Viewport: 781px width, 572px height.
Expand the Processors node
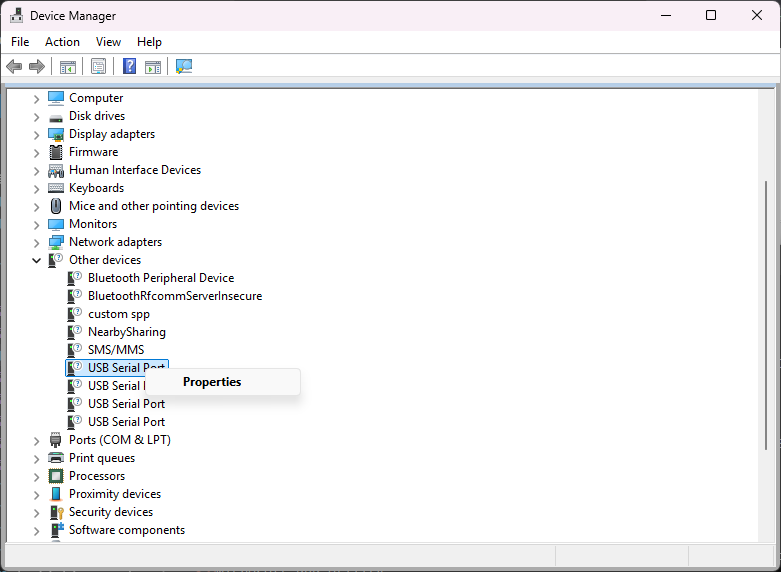pos(36,477)
